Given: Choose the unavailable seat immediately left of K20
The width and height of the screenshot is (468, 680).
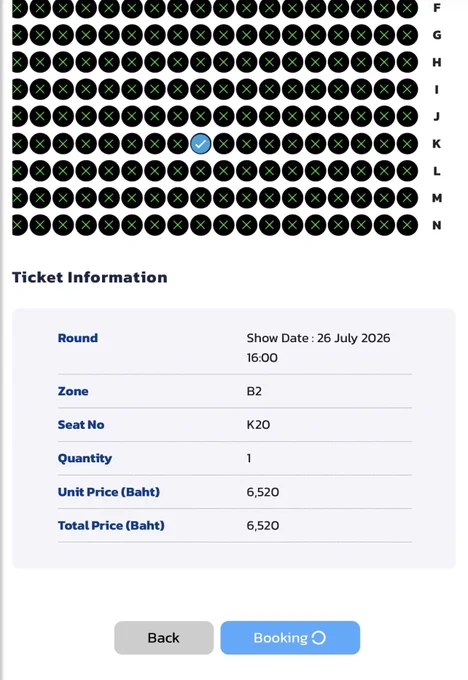Looking at the screenshot, I should (x=177, y=144).
